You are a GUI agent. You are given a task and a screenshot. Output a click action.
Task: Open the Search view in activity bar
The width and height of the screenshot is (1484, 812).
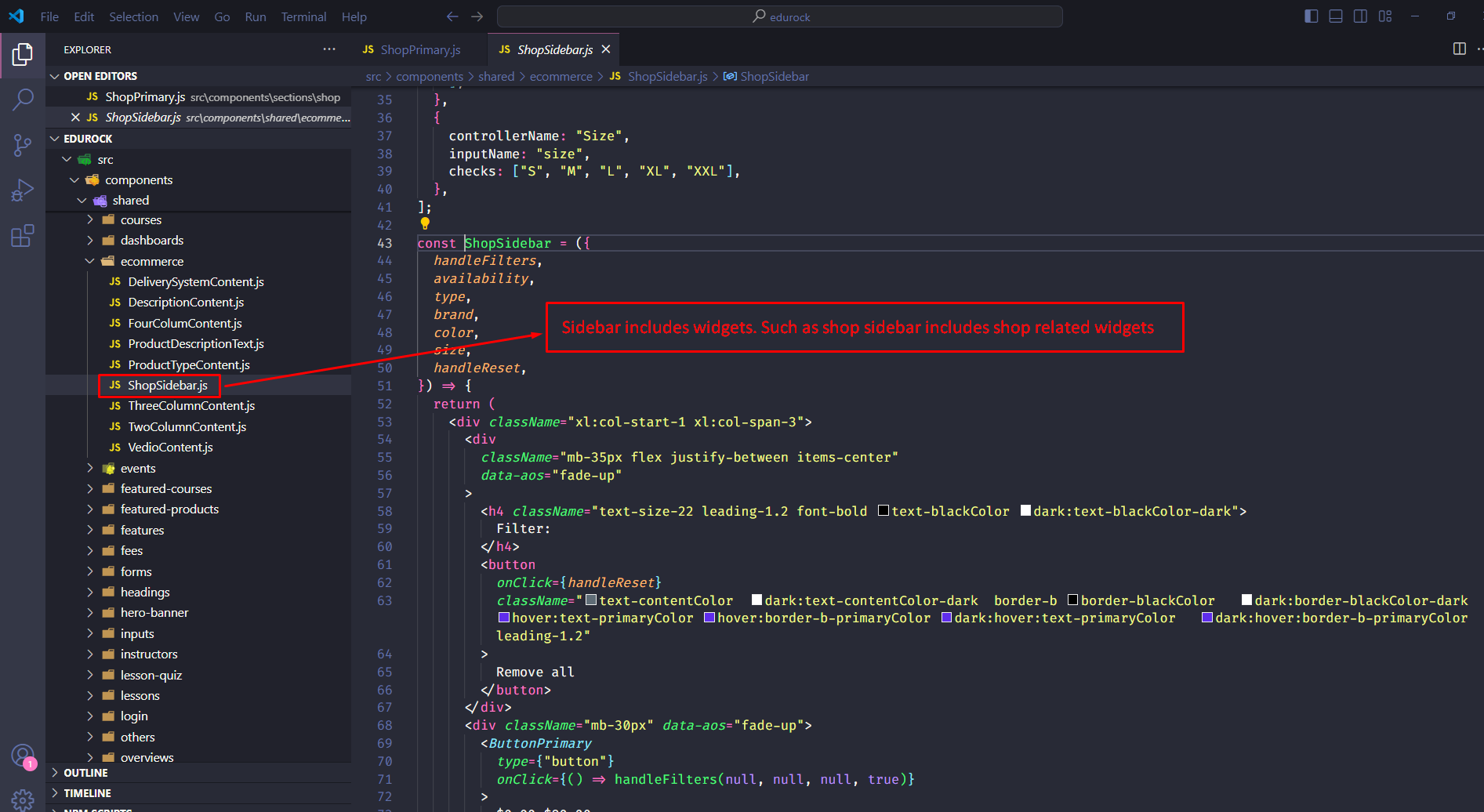pyautogui.click(x=23, y=100)
